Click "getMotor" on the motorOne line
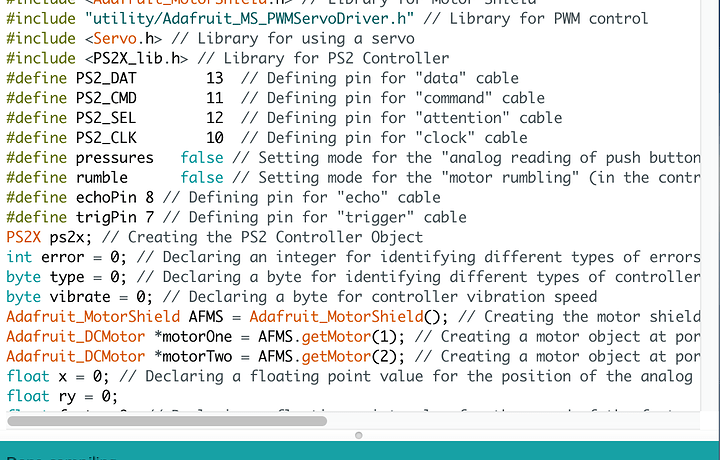720x460 pixels. pos(336,337)
